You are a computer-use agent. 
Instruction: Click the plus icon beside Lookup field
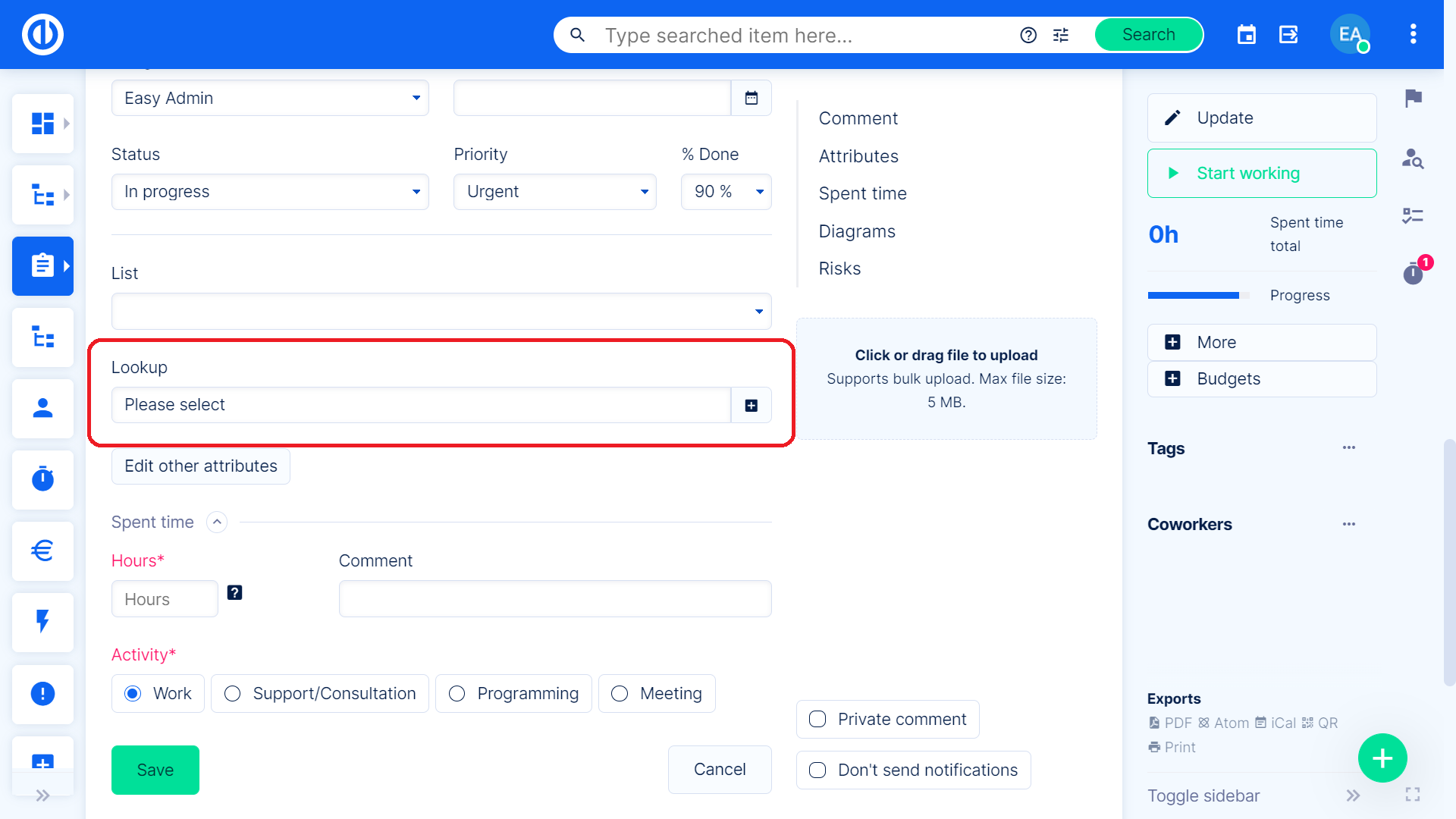752,405
